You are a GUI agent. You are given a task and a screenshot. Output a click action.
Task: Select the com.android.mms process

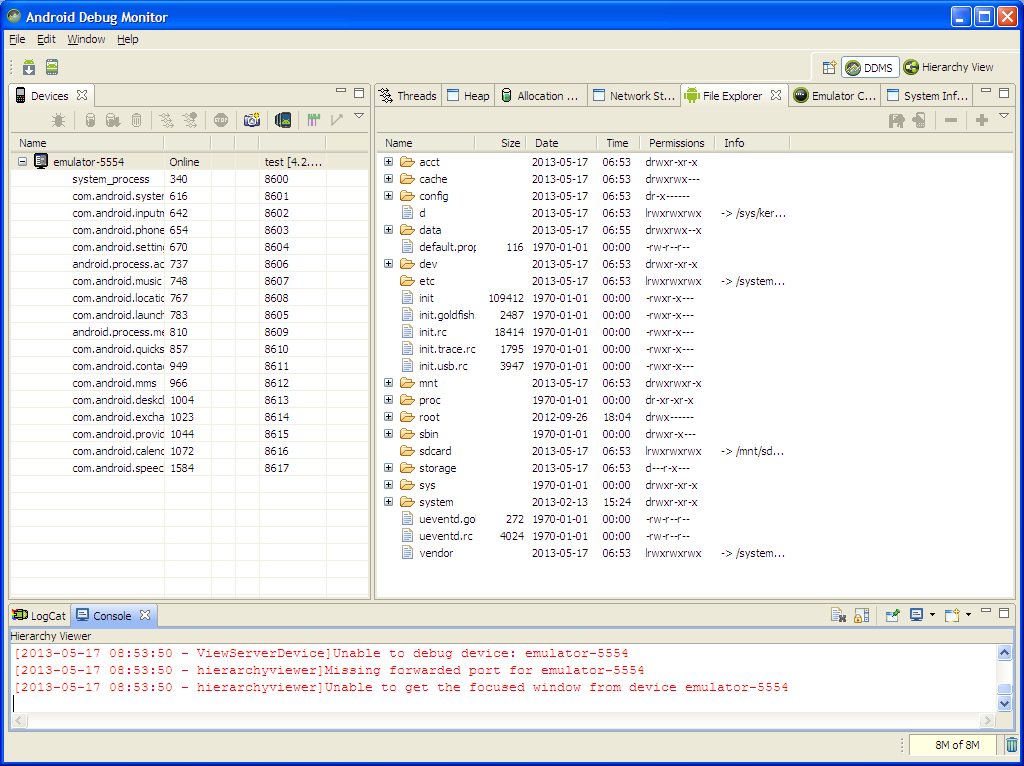pos(189,383)
